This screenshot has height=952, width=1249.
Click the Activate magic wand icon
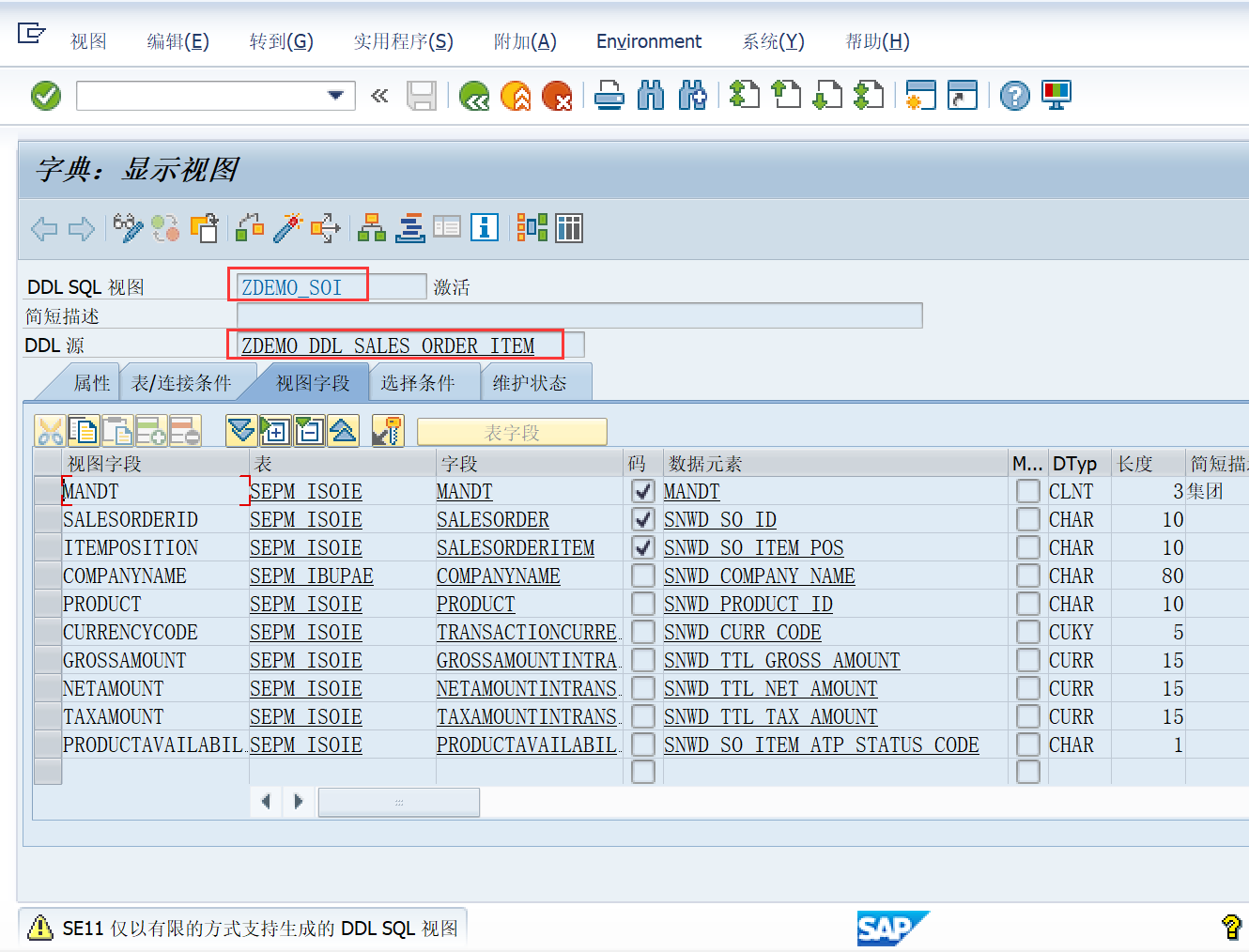click(287, 228)
